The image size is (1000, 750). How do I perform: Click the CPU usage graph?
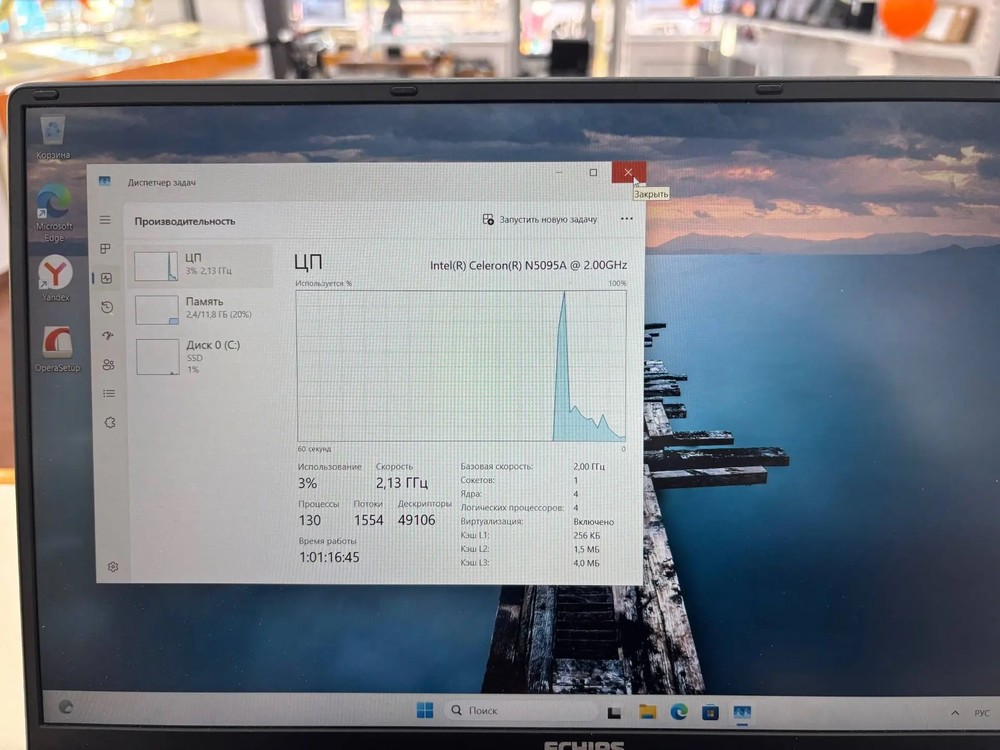click(461, 365)
